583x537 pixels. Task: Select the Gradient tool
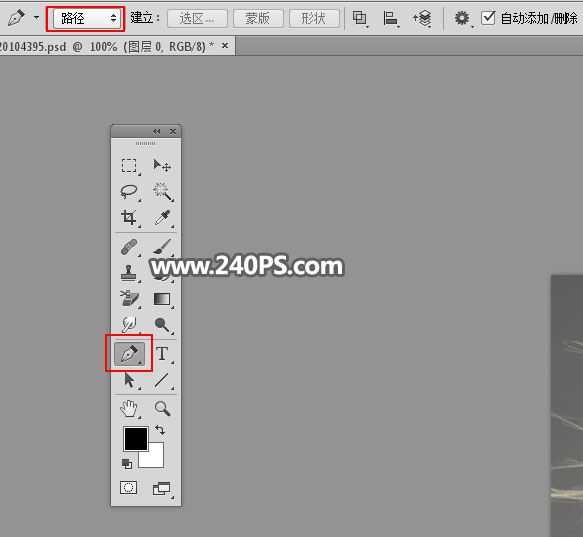[x=162, y=299]
